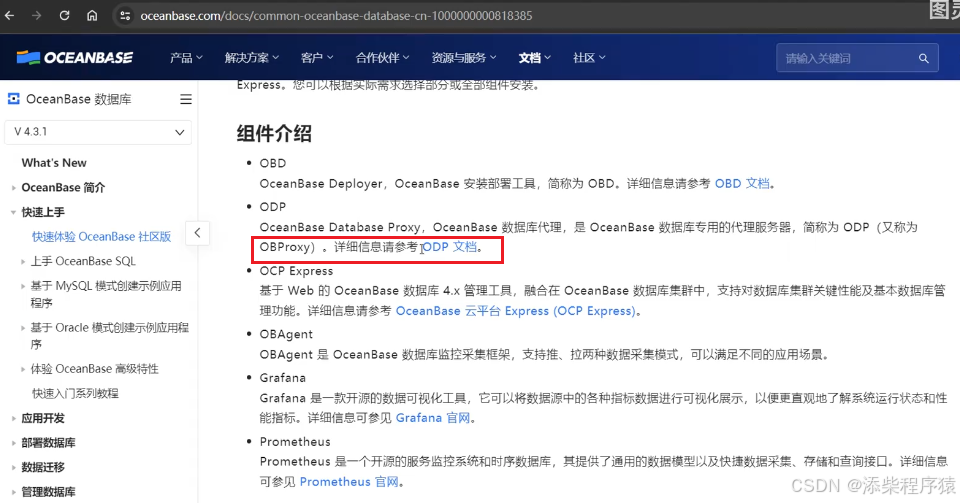
Task: Open 快速体验 OceanBase 社区版 page
Action: coord(101,237)
